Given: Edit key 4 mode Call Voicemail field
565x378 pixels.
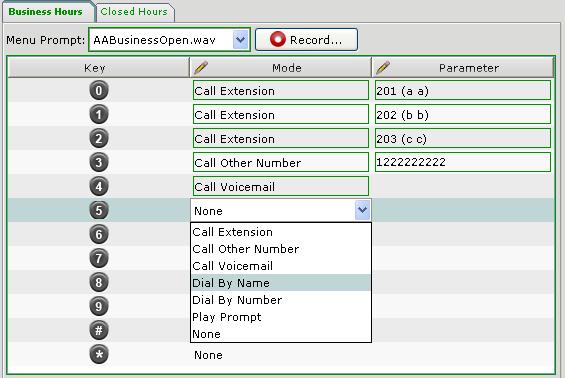Looking at the screenshot, I should click(281, 187).
